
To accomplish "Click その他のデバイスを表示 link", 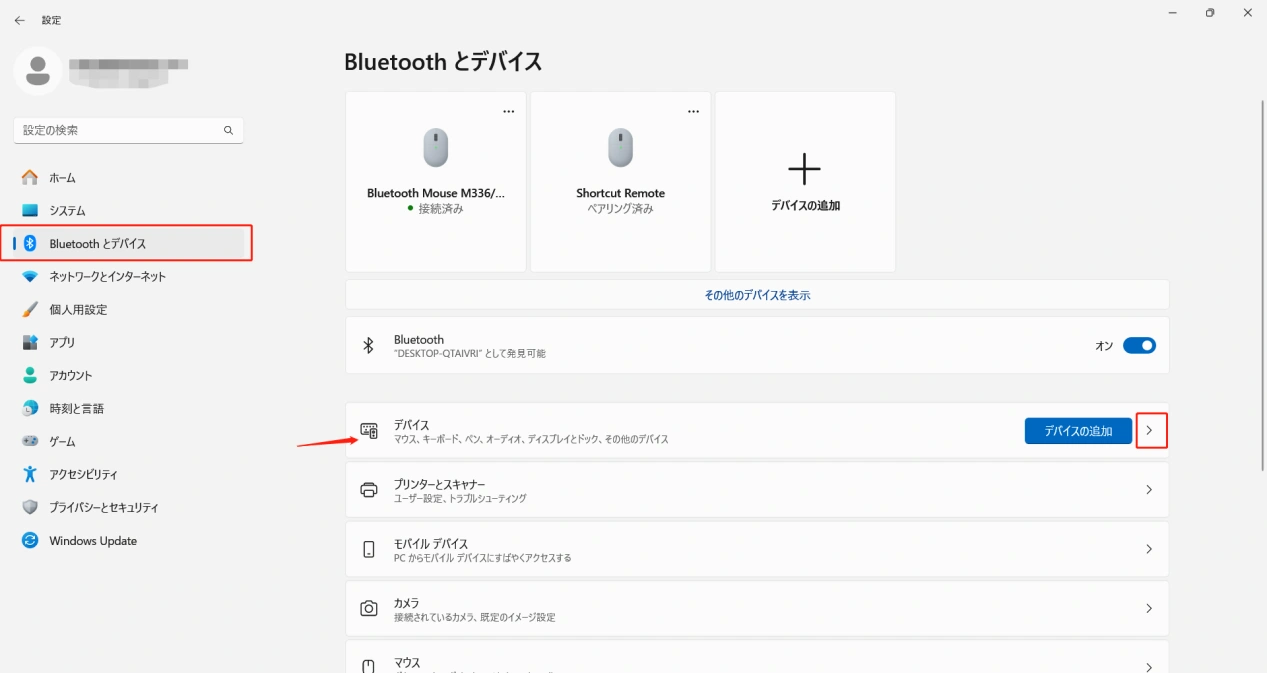I will click(x=757, y=295).
